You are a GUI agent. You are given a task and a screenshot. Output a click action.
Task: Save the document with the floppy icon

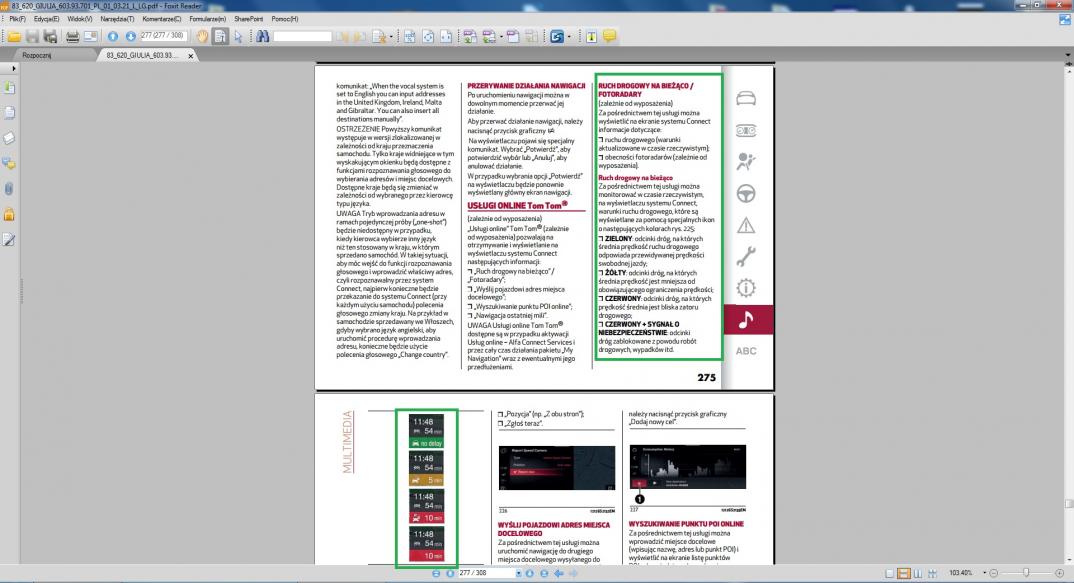click(x=32, y=36)
